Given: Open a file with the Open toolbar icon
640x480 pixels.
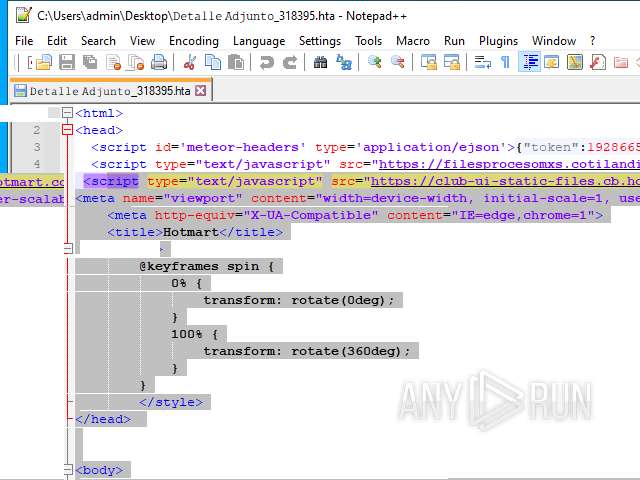Looking at the screenshot, I should tap(44, 62).
